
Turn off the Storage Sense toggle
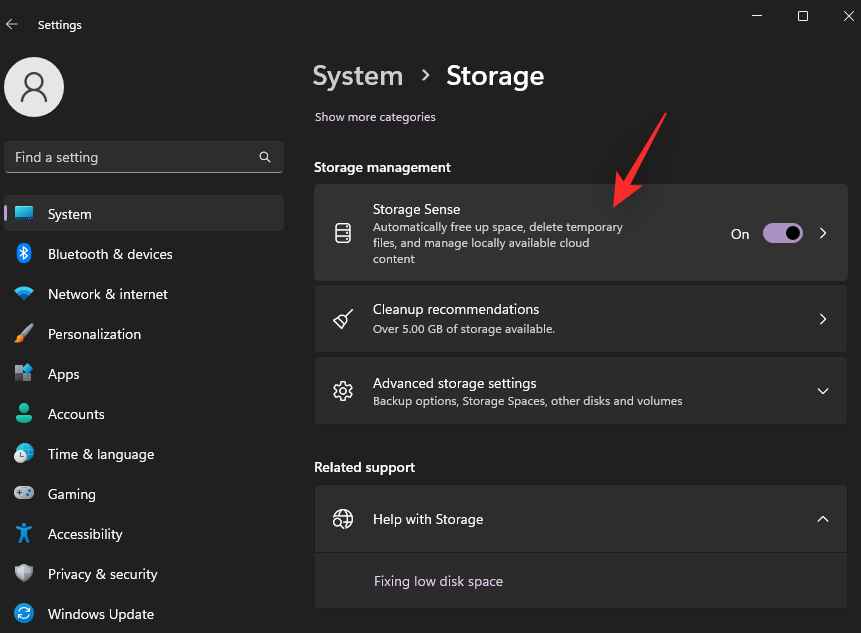point(783,233)
